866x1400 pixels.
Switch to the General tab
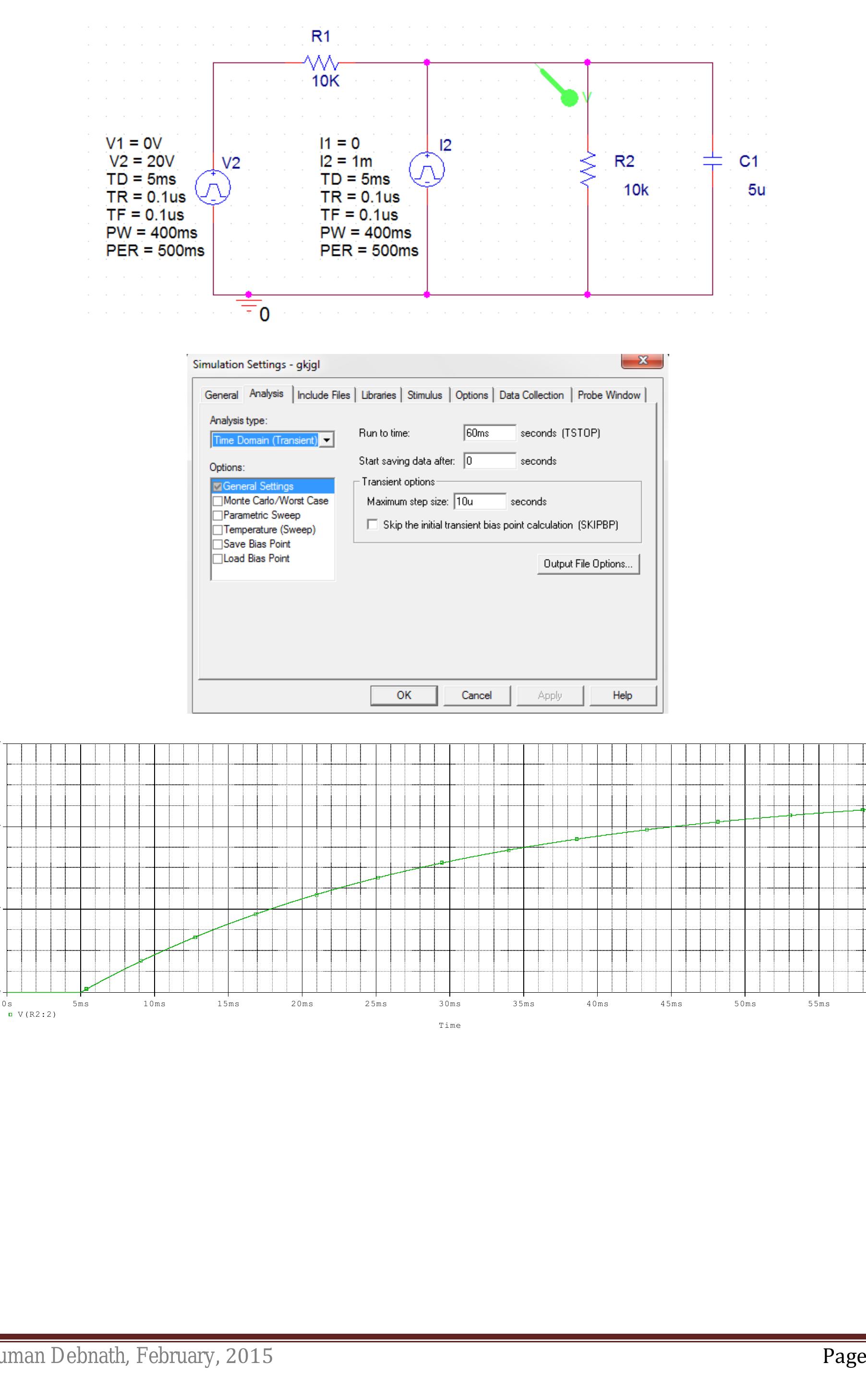coord(221,395)
